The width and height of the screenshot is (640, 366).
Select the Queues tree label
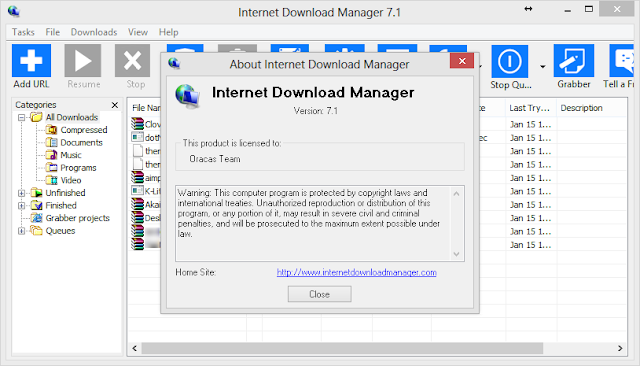click(60, 231)
